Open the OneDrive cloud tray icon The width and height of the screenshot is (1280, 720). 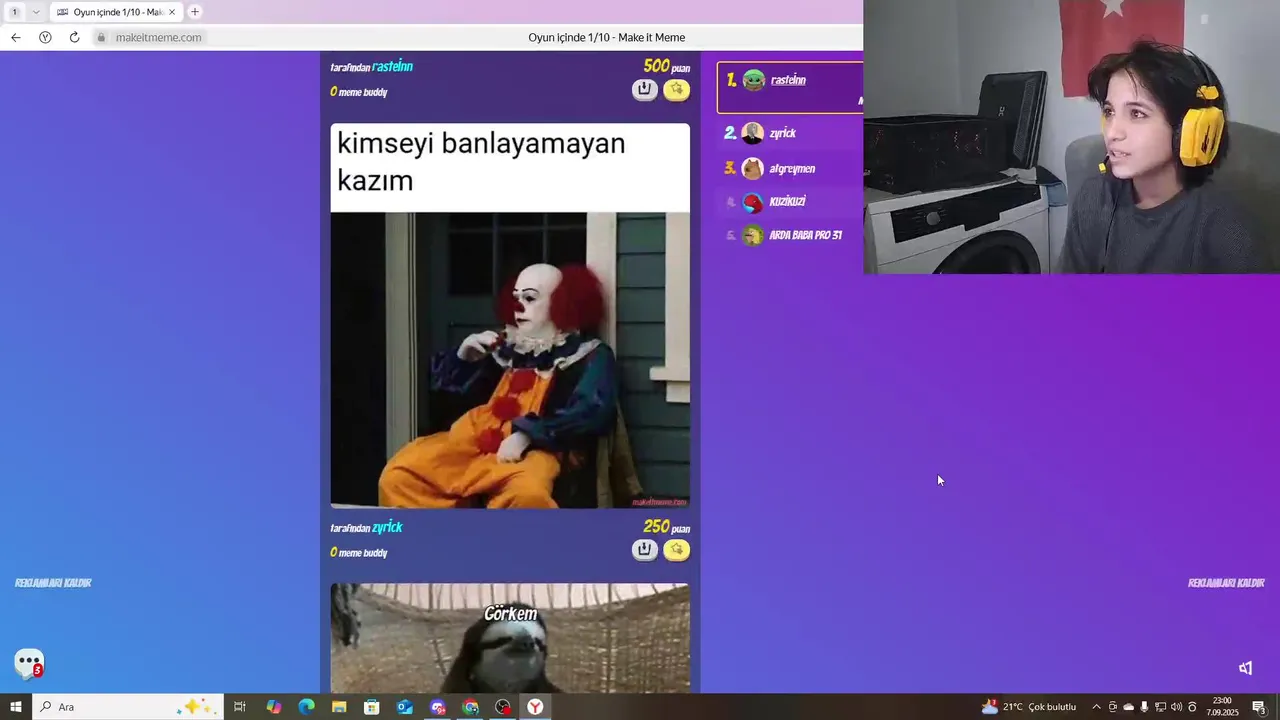coord(1129,707)
